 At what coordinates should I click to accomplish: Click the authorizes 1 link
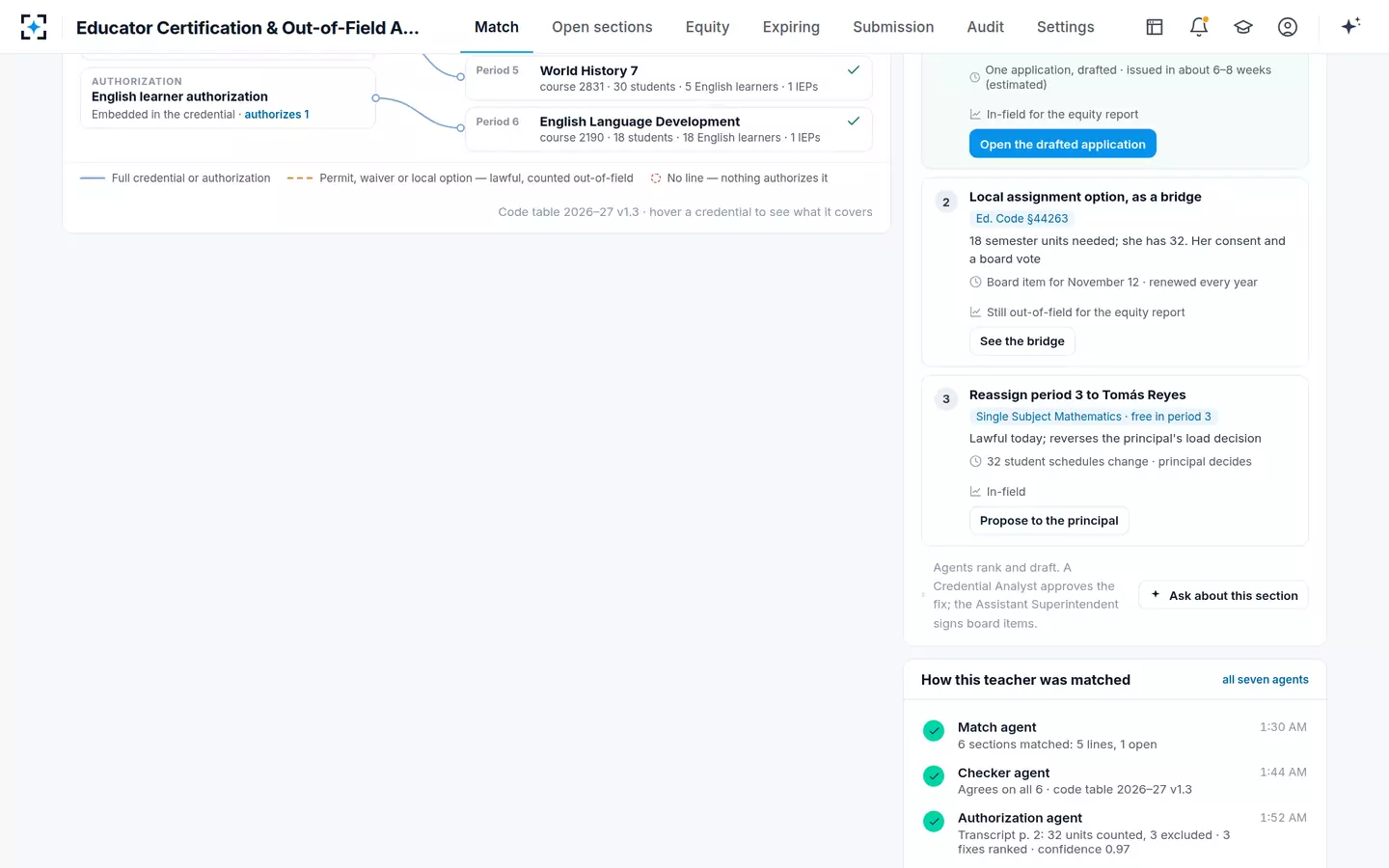pos(277,115)
